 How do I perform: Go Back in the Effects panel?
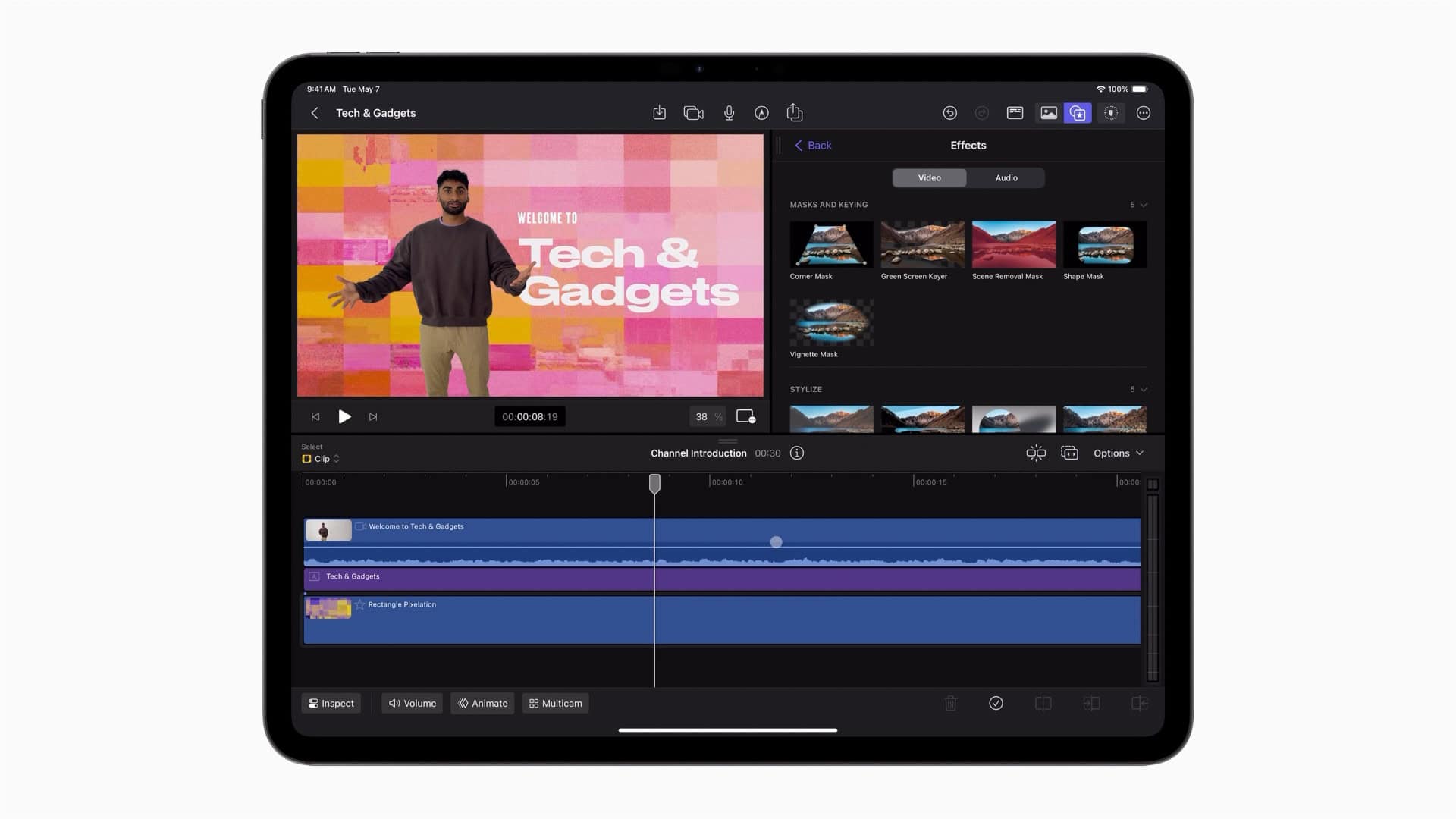tap(812, 145)
